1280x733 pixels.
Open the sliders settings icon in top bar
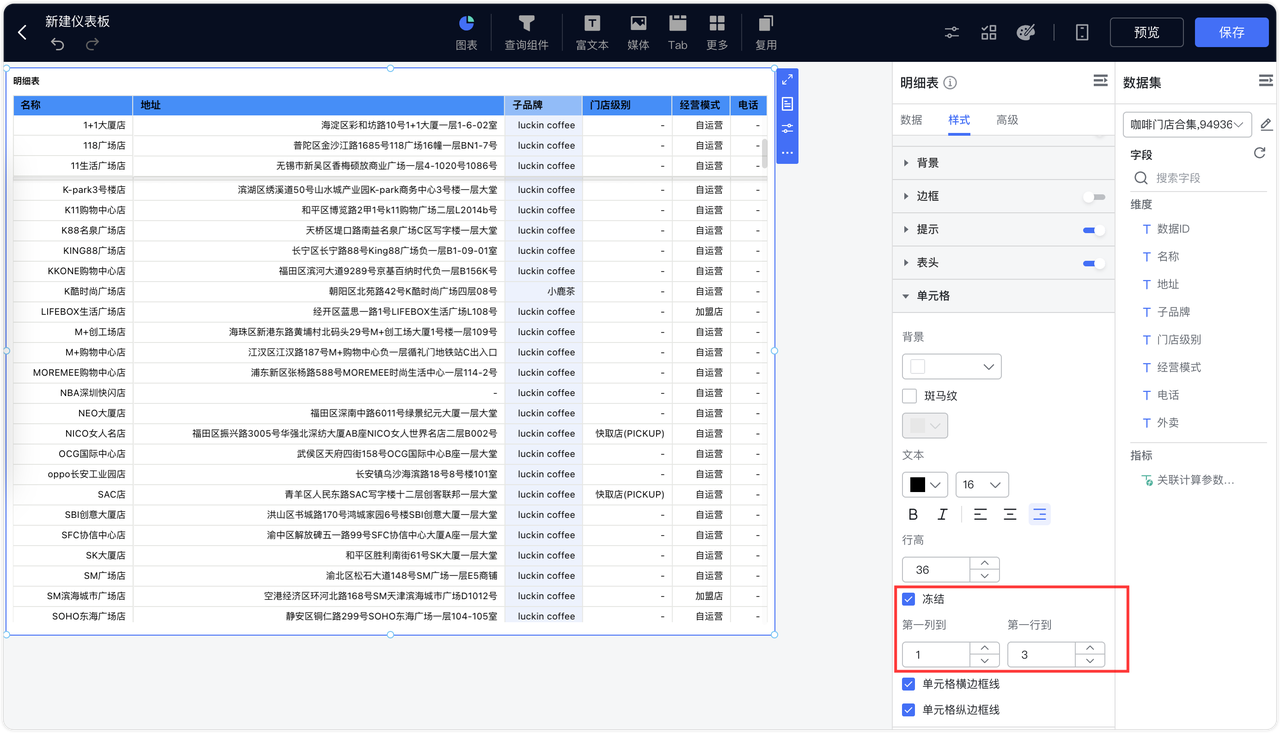click(952, 33)
